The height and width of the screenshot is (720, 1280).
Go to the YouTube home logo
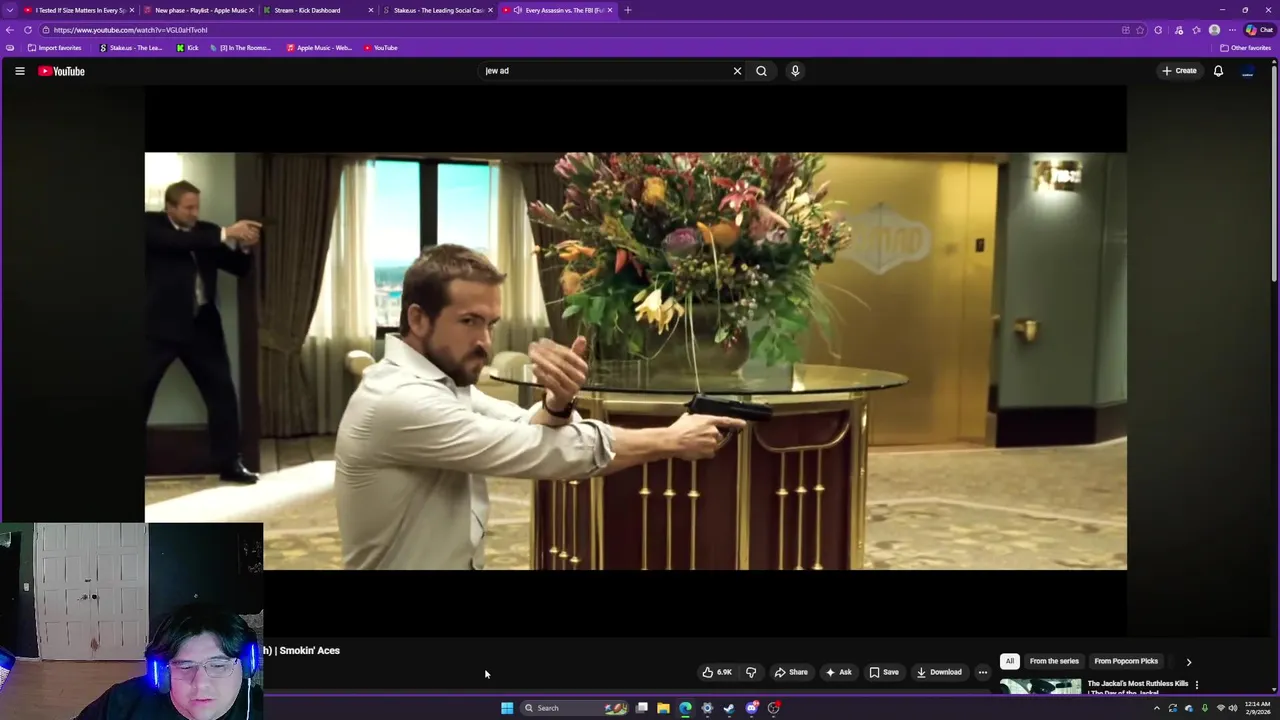[x=61, y=71]
